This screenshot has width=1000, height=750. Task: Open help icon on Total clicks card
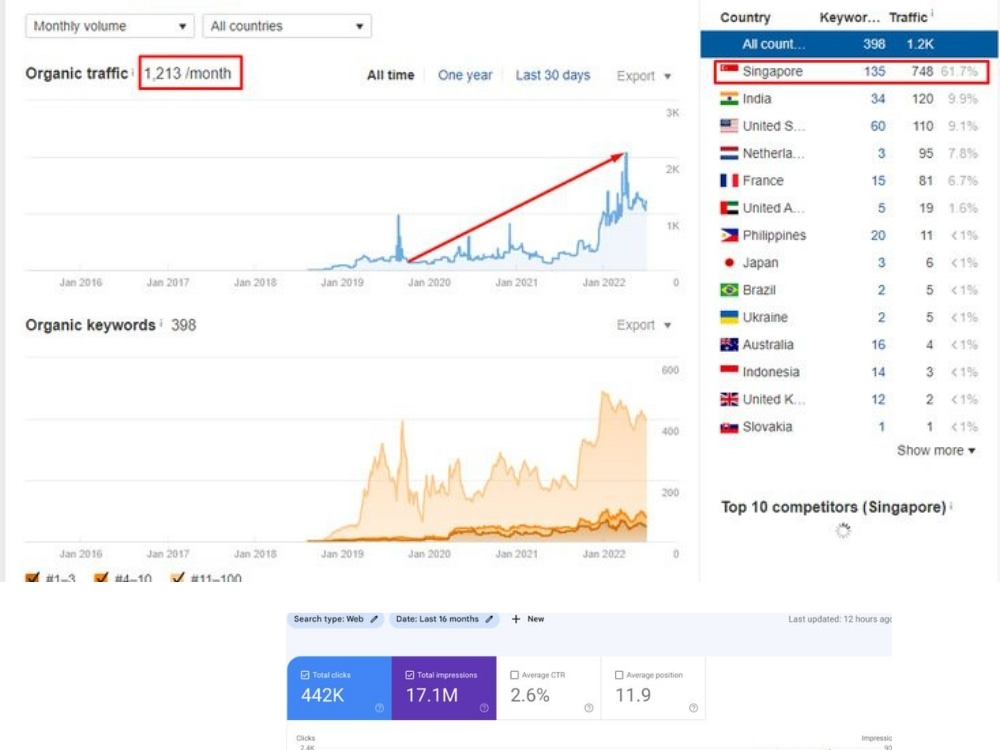(x=379, y=708)
